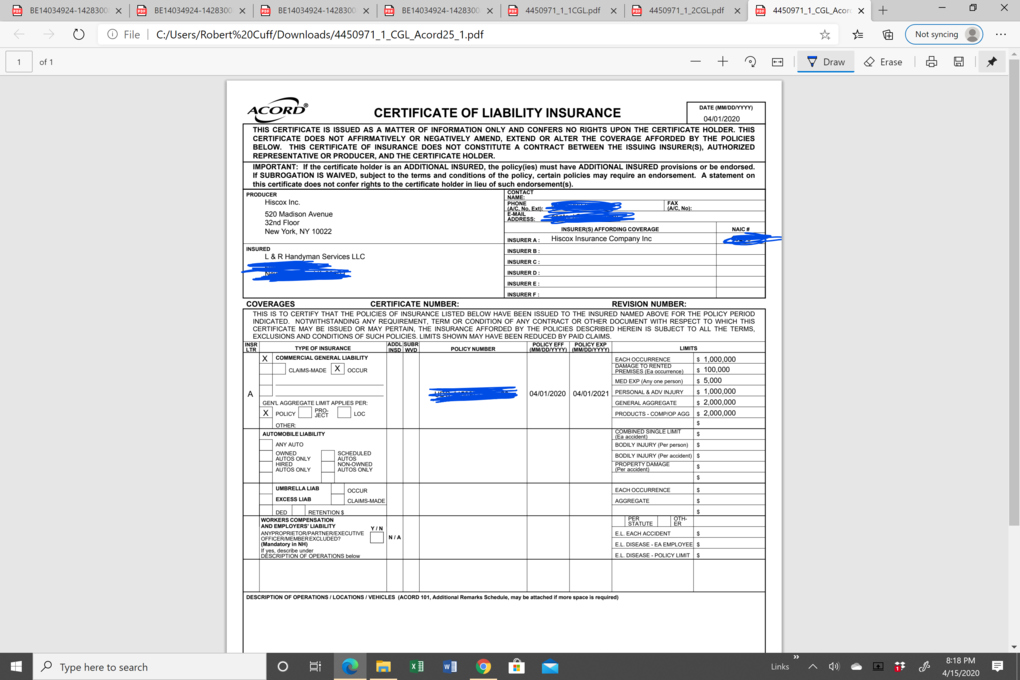The width and height of the screenshot is (1020, 680).
Task: Toggle the Commercial General Liability checkbox
Action: point(265,358)
